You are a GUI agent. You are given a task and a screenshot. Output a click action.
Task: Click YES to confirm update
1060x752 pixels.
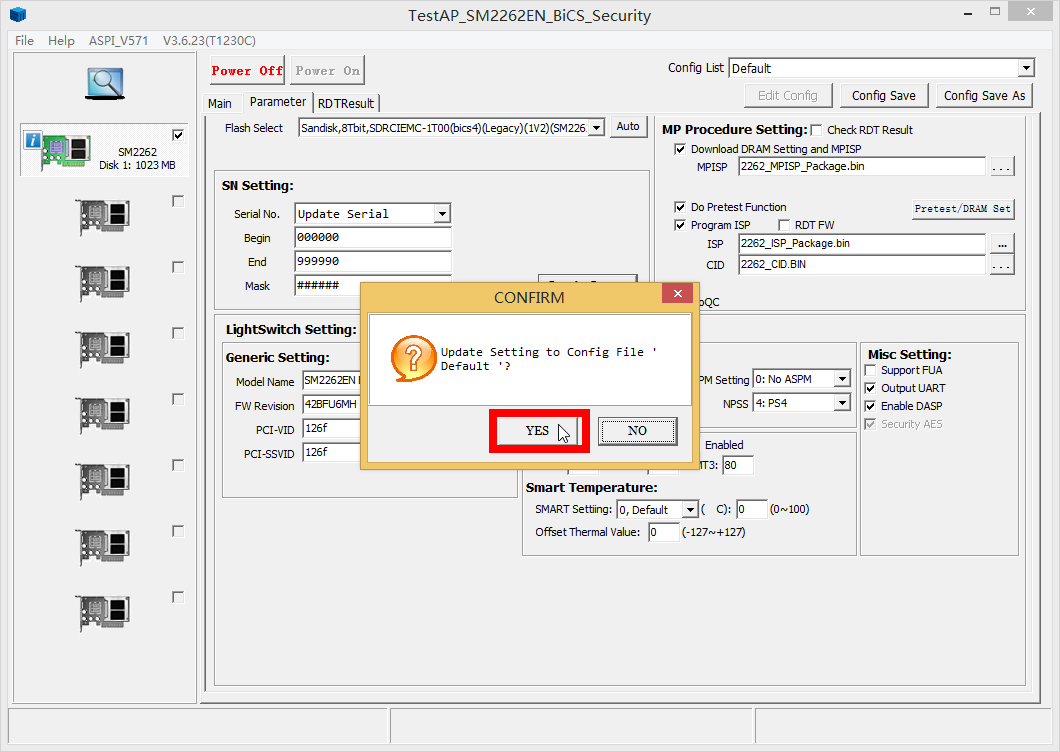tap(538, 431)
